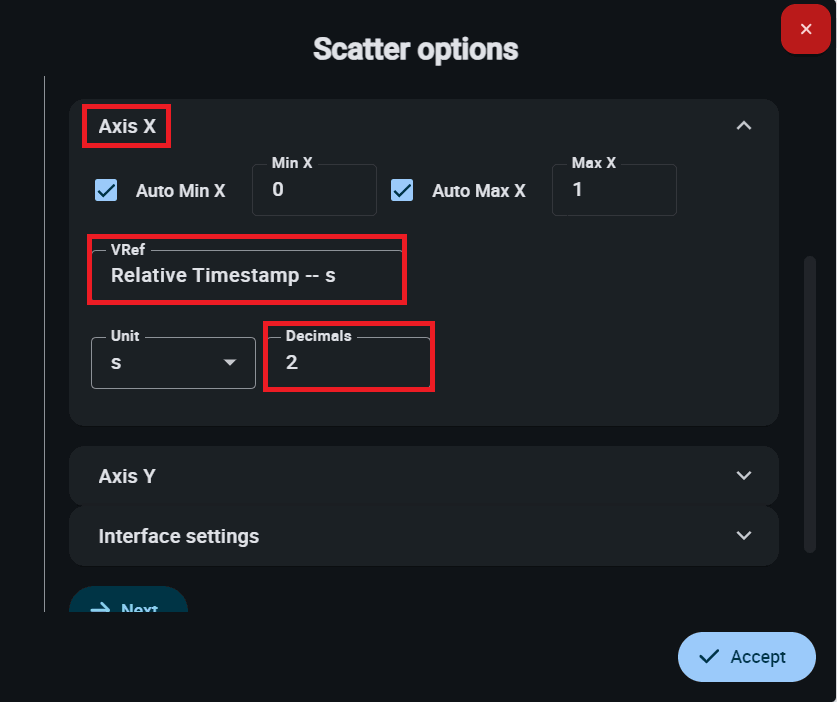Screen dimensions: 837x702
Task: Edit the Decimals field
Action: point(348,362)
